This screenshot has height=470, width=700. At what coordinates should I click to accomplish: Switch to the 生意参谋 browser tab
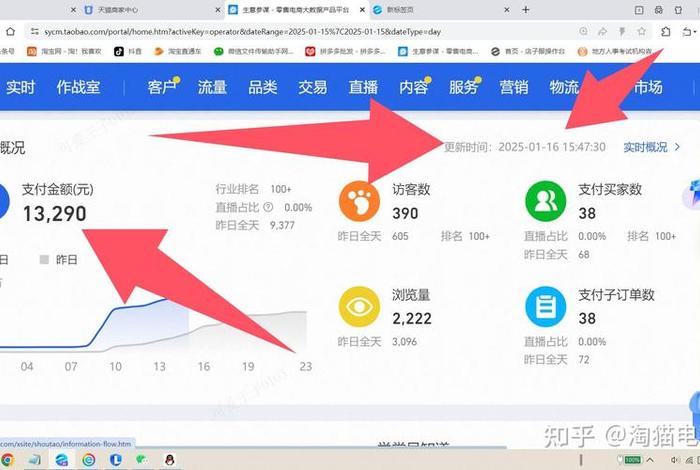tap(297, 10)
